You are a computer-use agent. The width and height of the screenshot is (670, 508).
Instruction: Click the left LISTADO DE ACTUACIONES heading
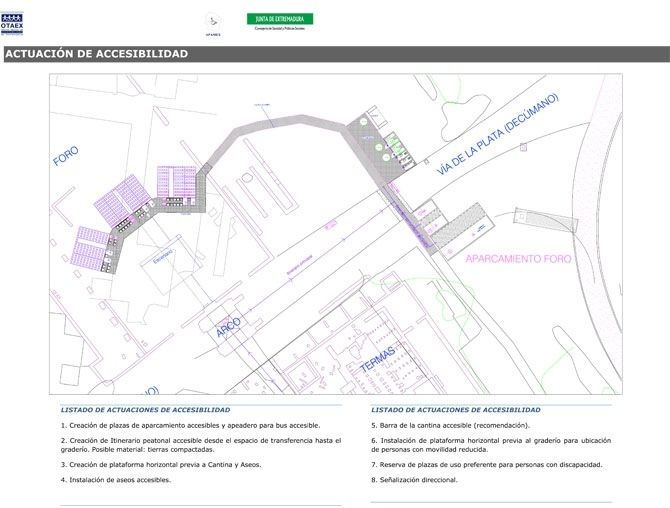tap(145, 410)
